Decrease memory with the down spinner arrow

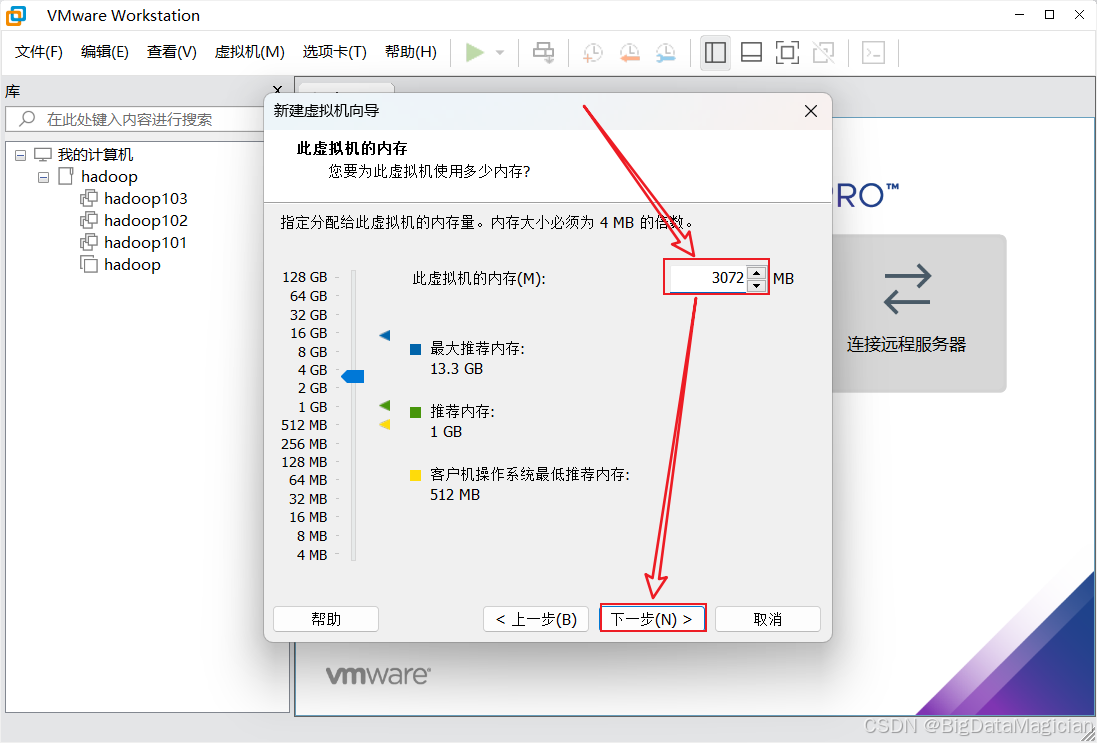coord(756,285)
